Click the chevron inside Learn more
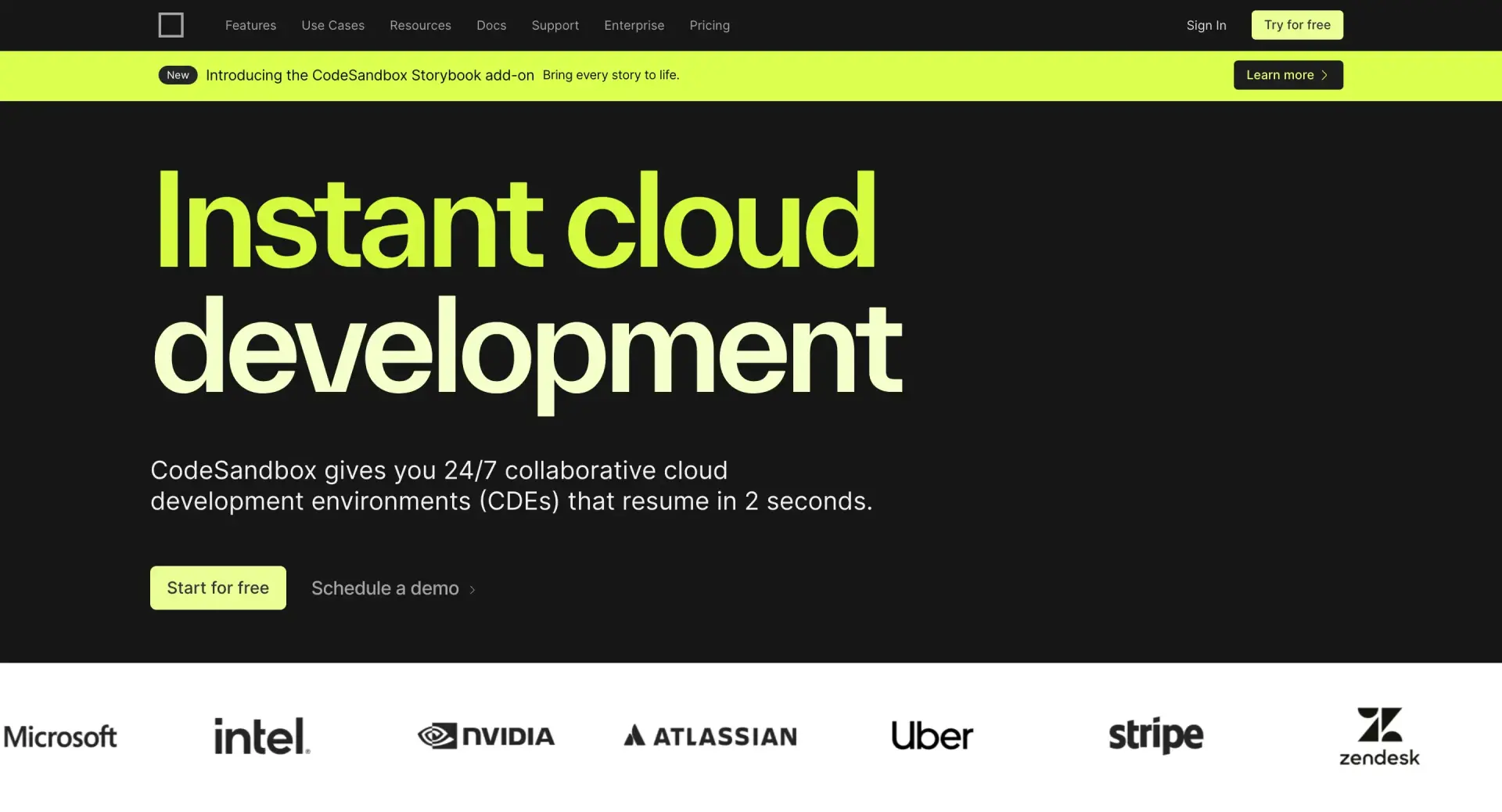1502x812 pixels. point(1324,75)
